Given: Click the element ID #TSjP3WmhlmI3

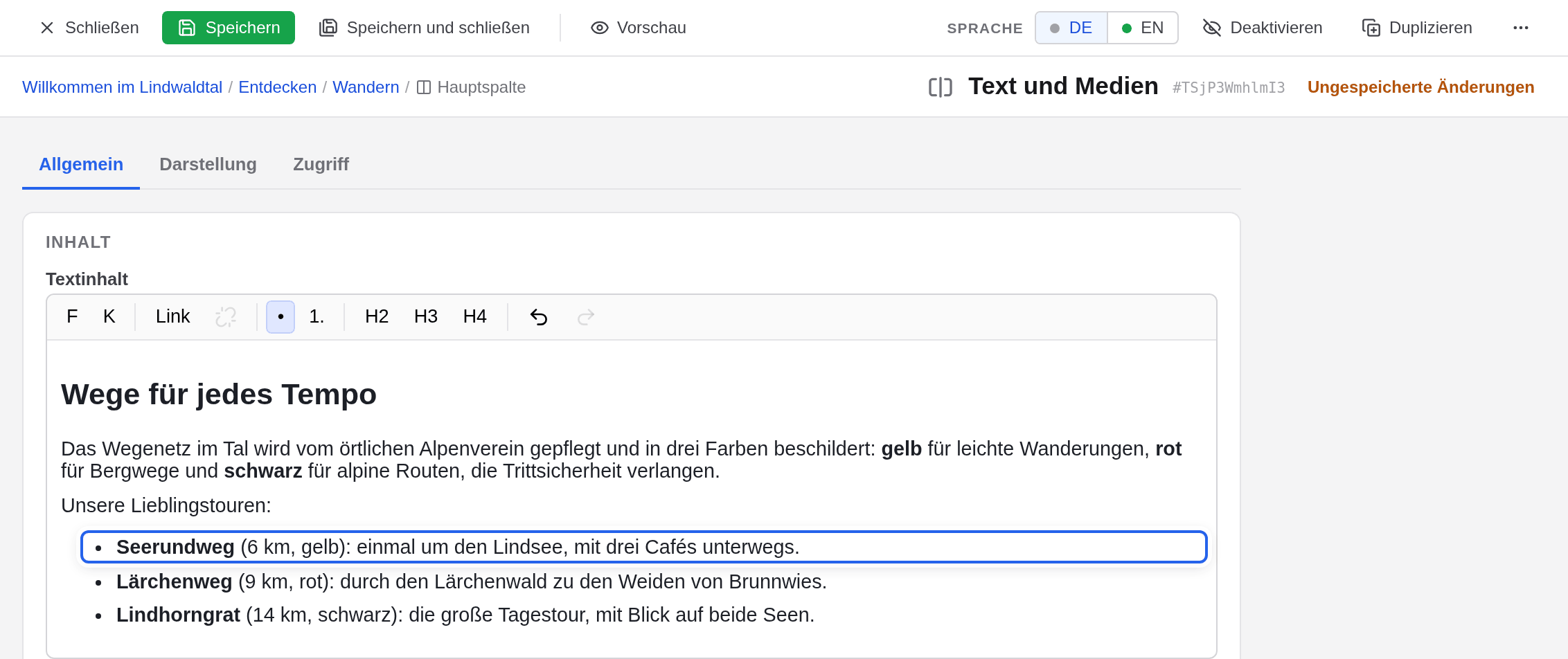Looking at the screenshot, I should click(1229, 87).
